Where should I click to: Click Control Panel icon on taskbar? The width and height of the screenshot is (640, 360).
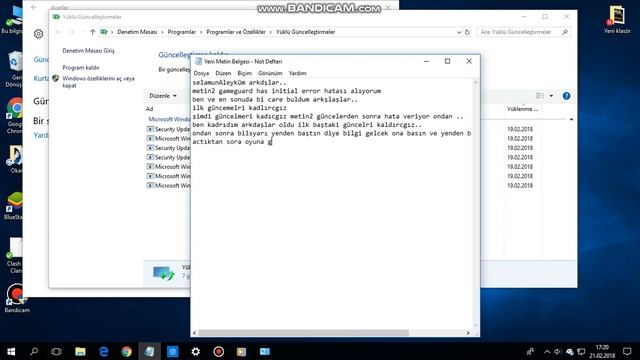pyautogui.click(x=264, y=351)
